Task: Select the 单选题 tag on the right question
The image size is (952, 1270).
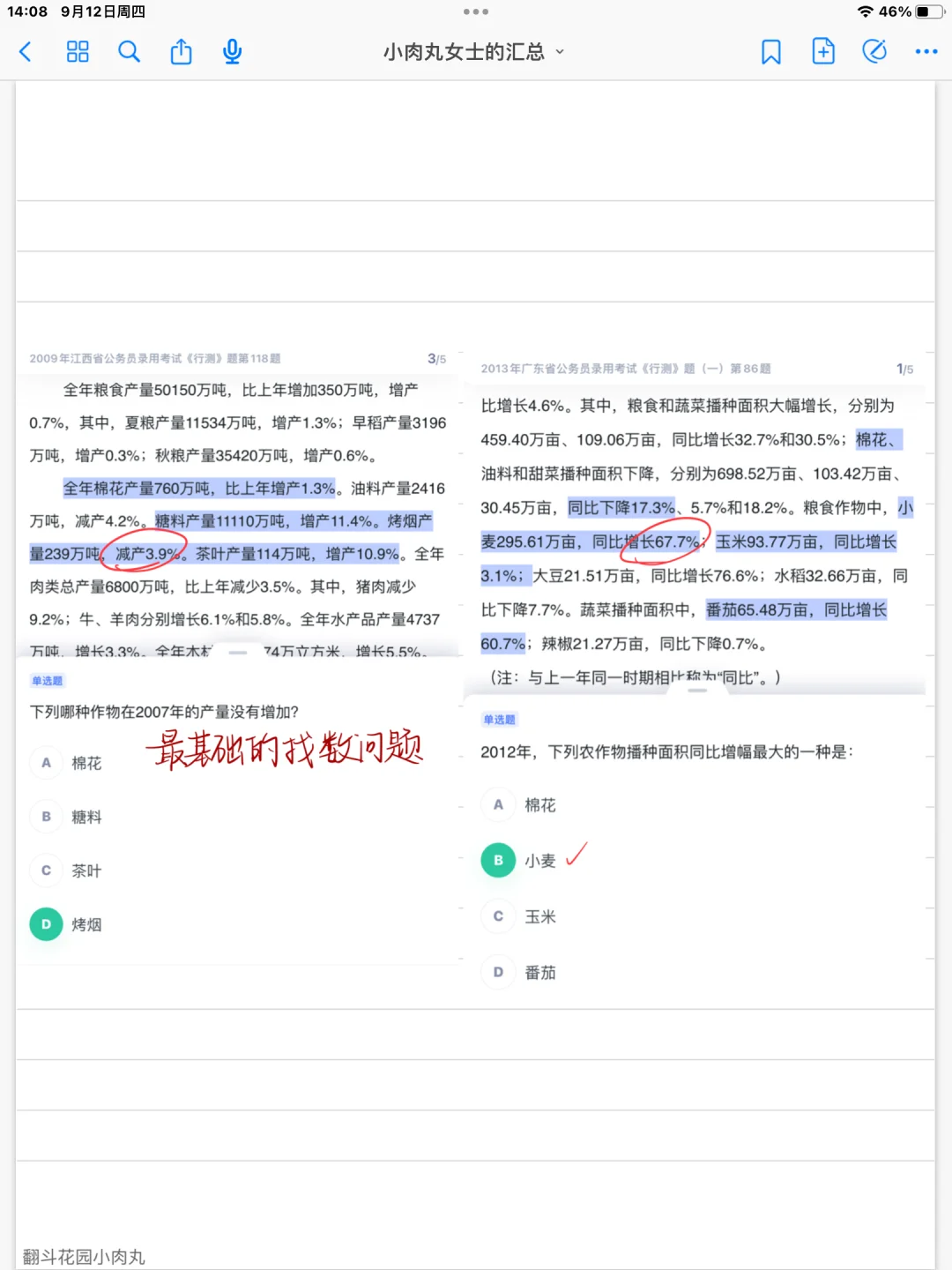Action: point(499,719)
